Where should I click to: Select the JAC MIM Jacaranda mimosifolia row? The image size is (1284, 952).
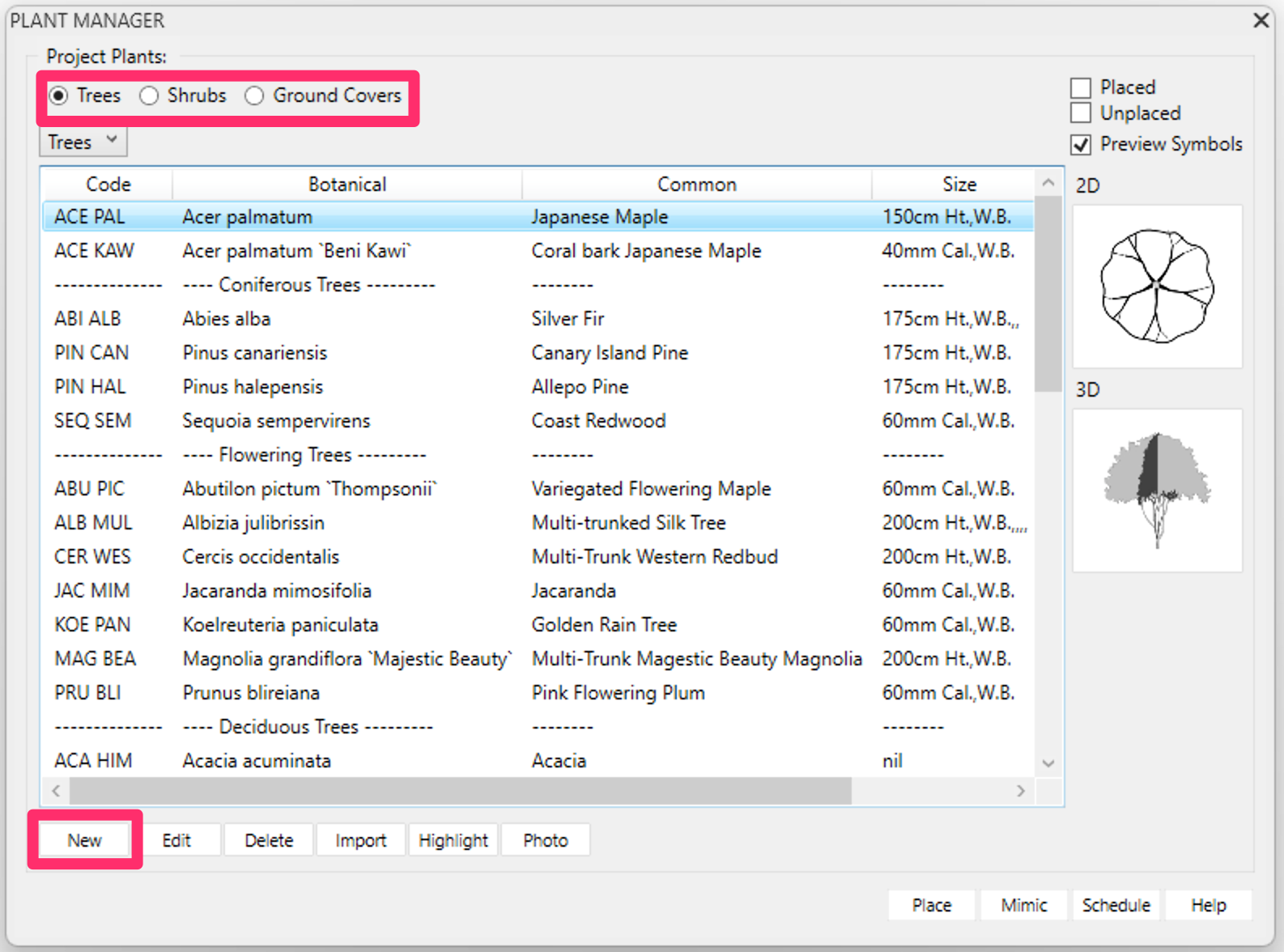[x=538, y=591]
